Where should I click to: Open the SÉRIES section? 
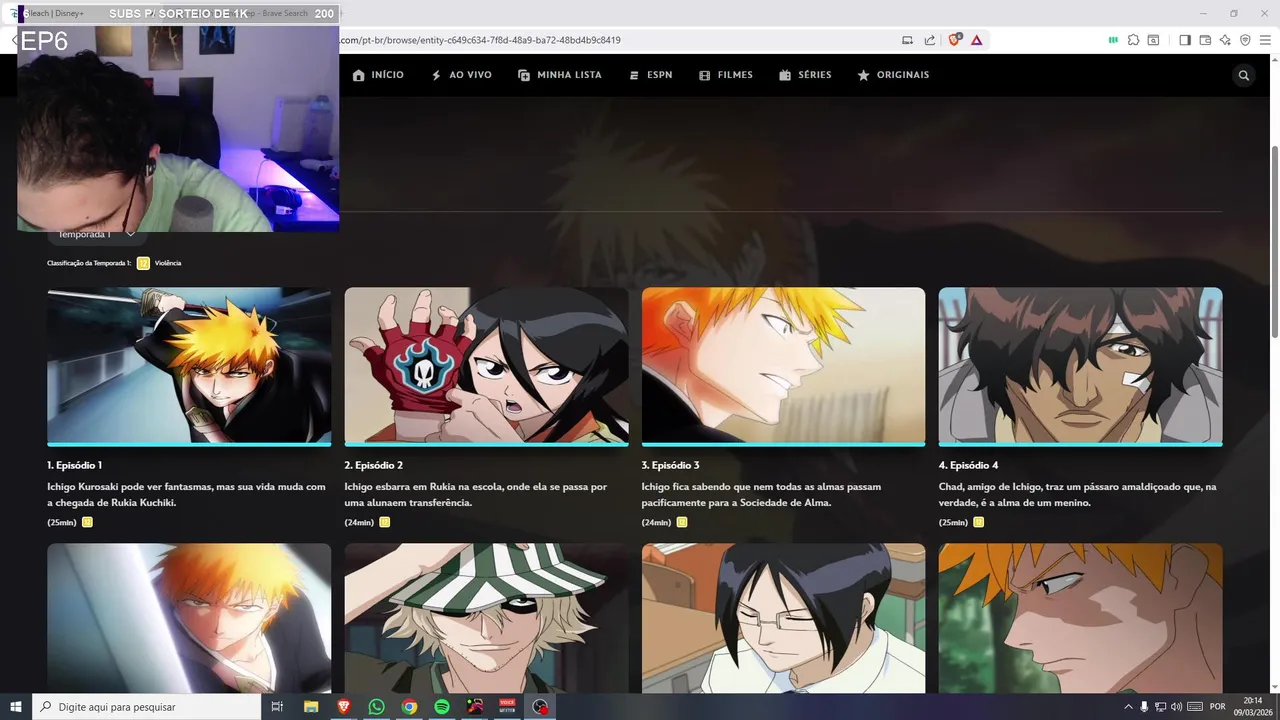805,75
